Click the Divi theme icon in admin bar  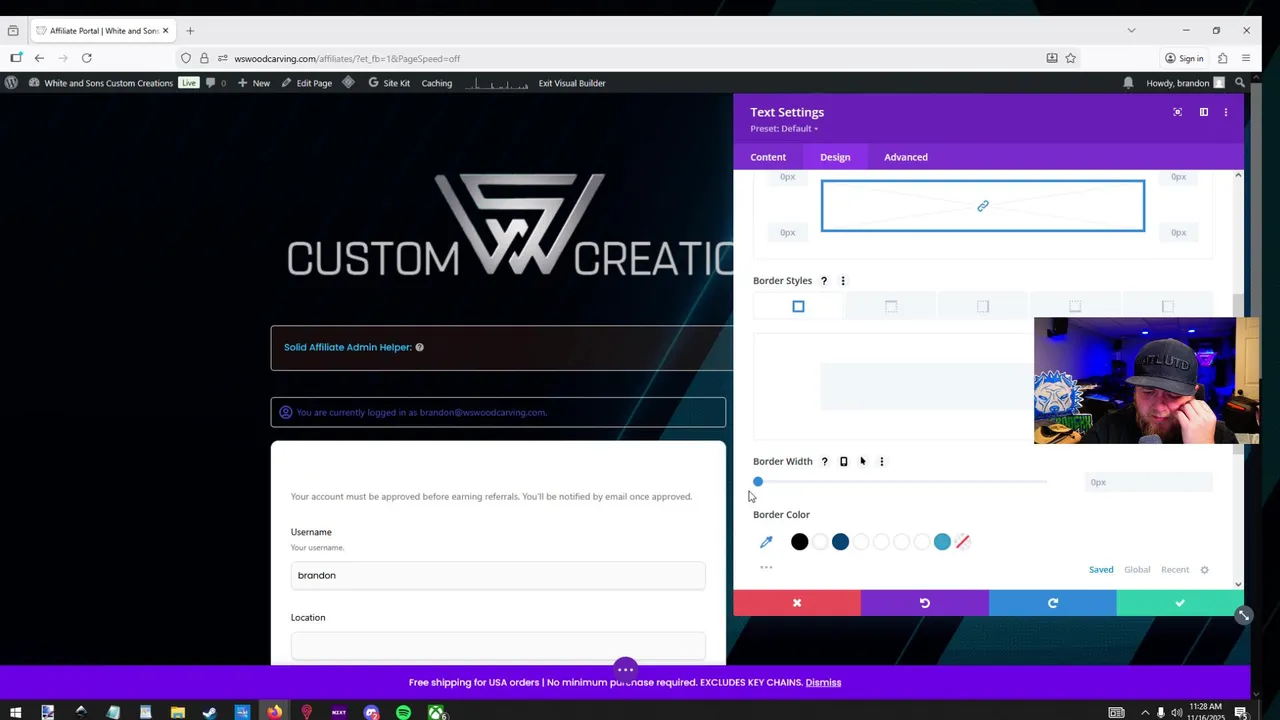point(348,83)
